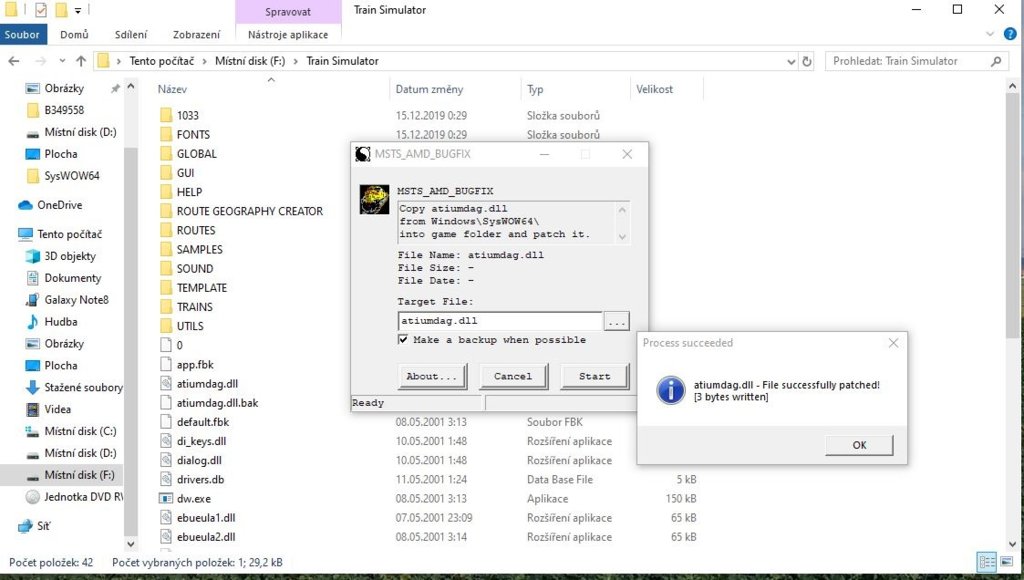Click inside the Target File input field
Screen dimensions: 1024x580
[500, 321]
